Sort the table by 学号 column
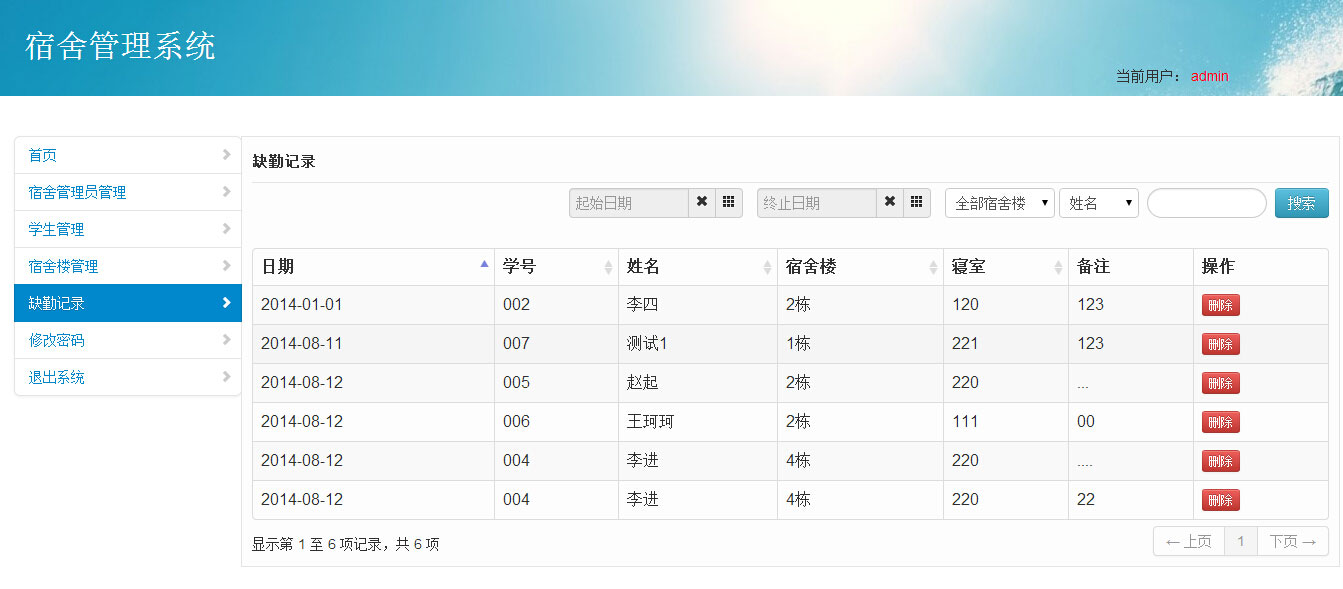The image size is (1343, 589). (607, 266)
